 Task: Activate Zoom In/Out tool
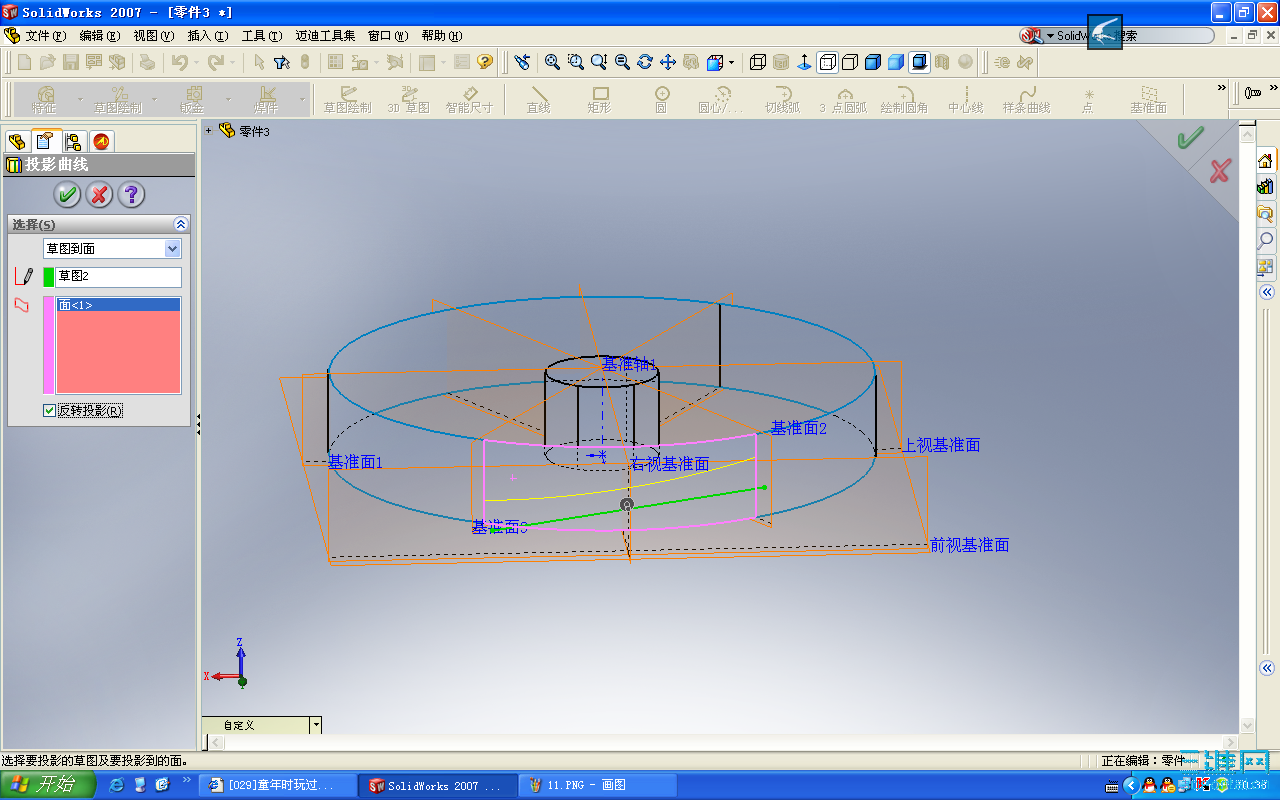click(x=598, y=62)
